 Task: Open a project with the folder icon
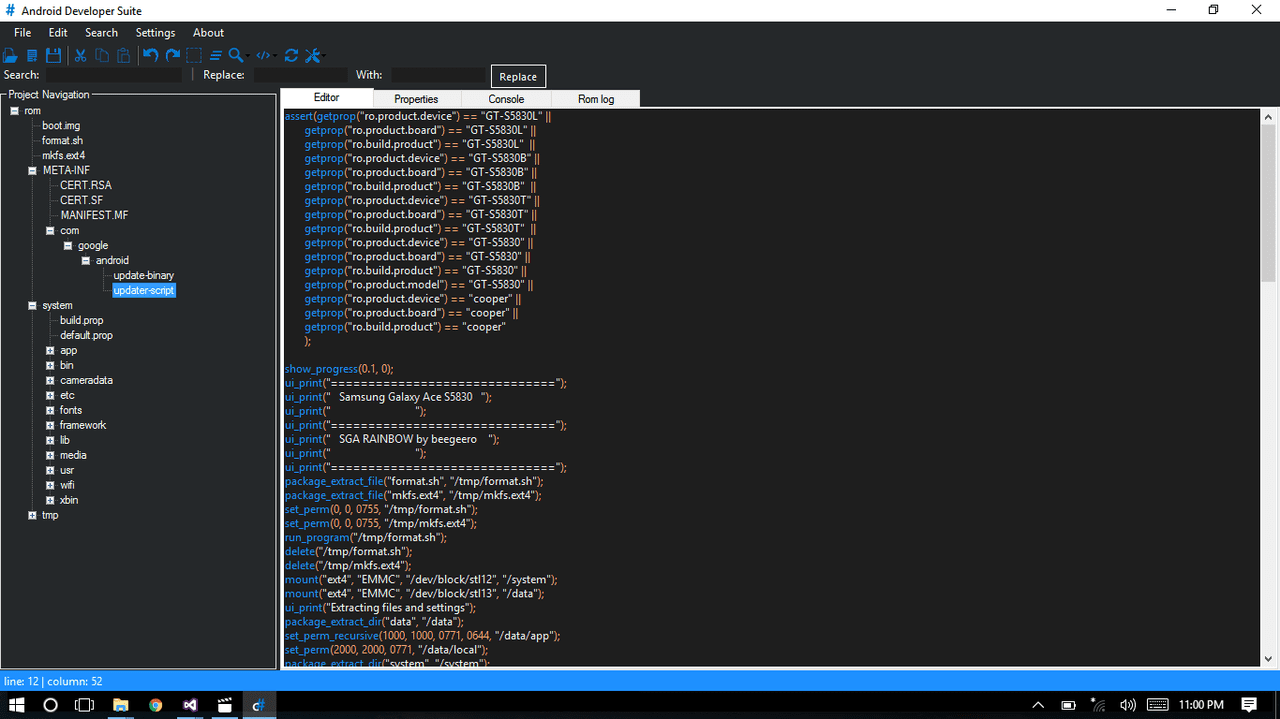11,55
